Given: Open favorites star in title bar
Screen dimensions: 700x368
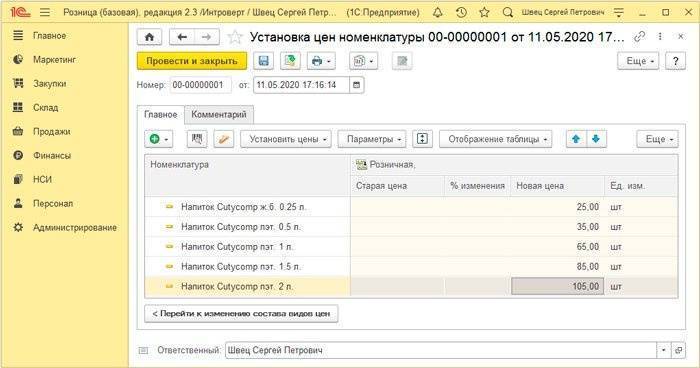Looking at the screenshot, I should point(484,12).
